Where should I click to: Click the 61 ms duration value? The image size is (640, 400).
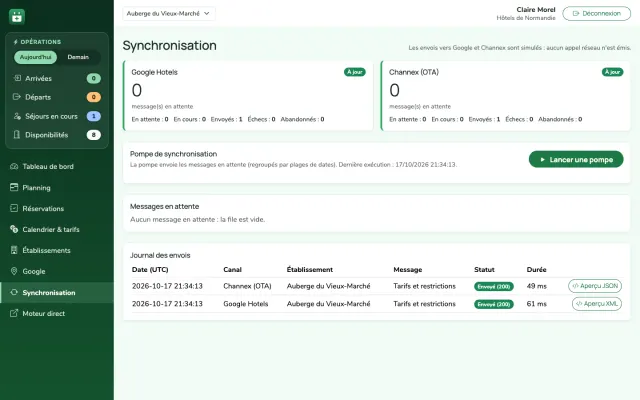point(536,304)
